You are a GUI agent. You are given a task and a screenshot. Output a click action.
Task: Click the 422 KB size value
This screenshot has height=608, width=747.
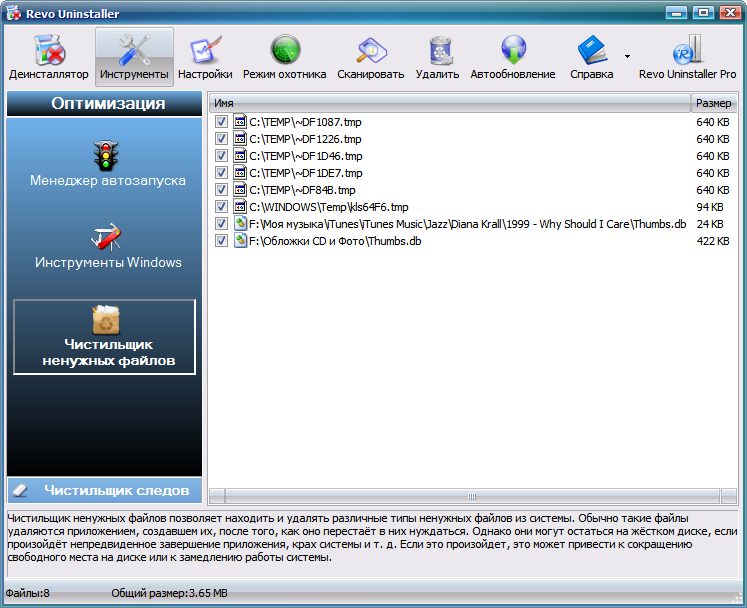[713, 241]
